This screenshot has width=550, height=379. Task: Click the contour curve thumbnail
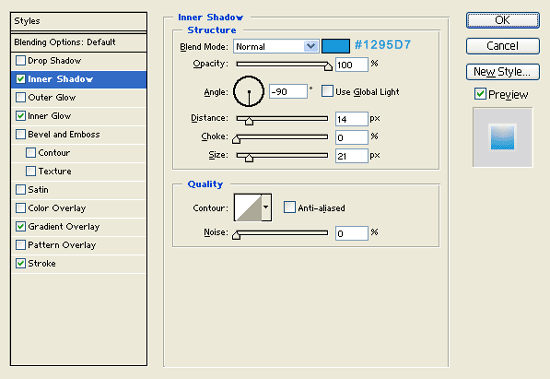click(x=248, y=207)
